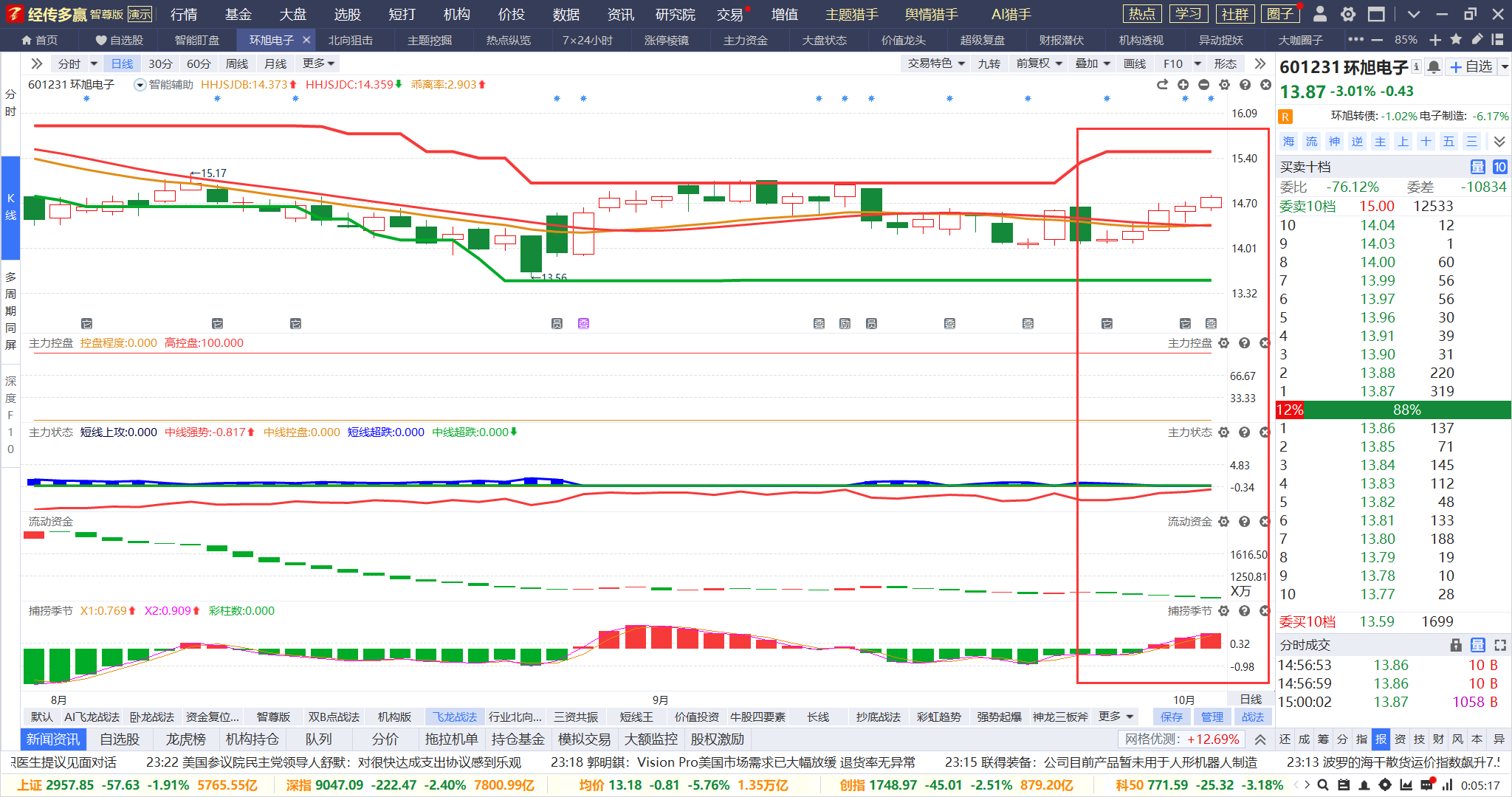
Task: Click the star favorite icon in tab bar
Action: click(1456, 40)
